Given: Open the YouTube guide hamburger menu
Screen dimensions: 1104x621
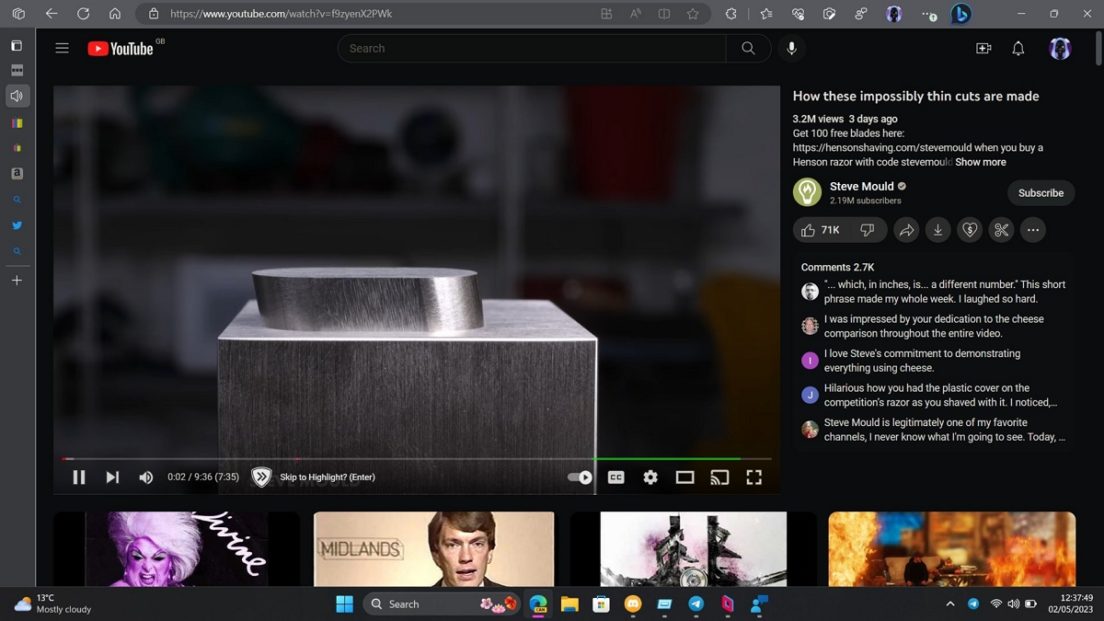Looking at the screenshot, I should [62, 47].
